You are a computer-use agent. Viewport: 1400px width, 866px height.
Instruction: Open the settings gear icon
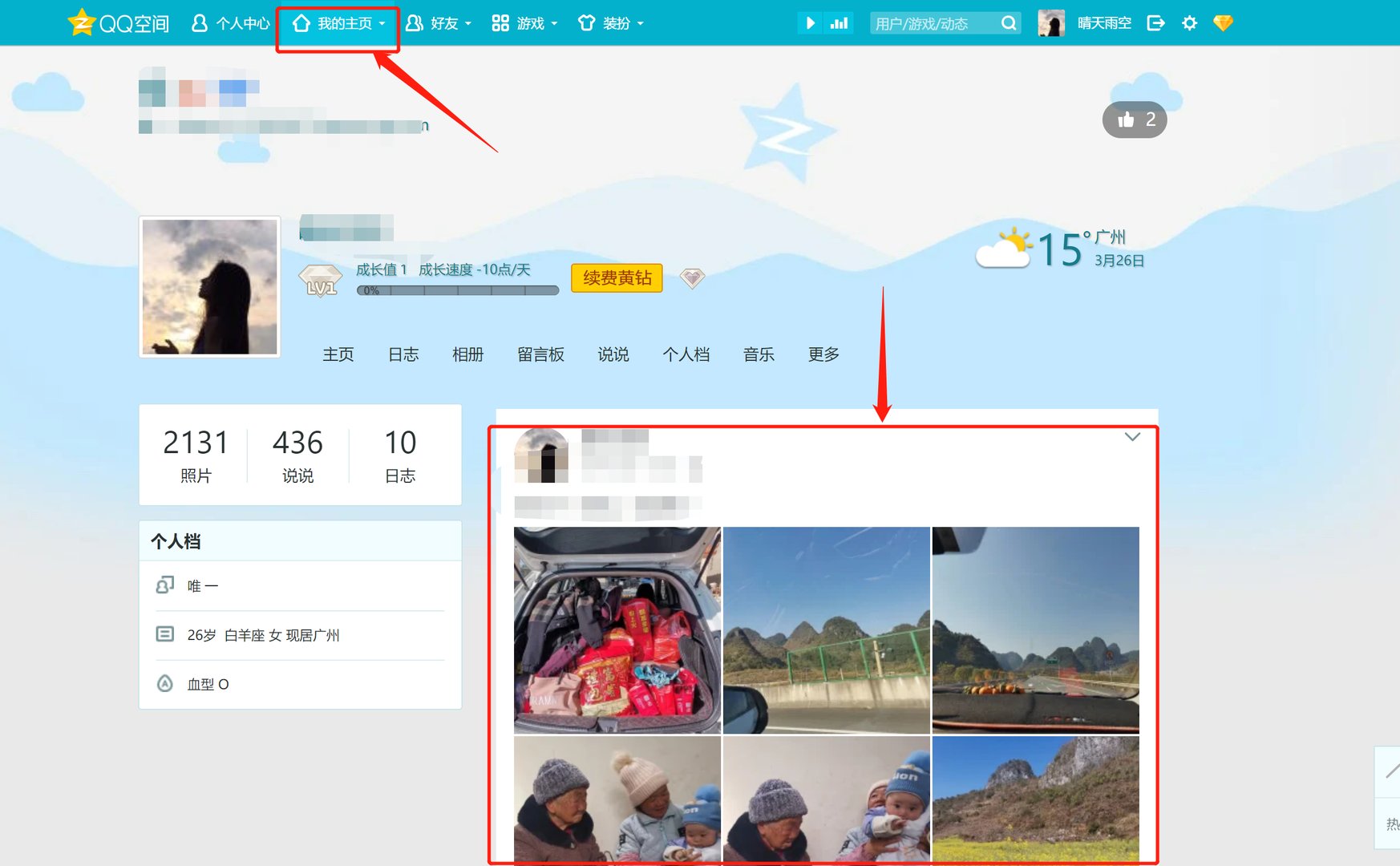1189,23
